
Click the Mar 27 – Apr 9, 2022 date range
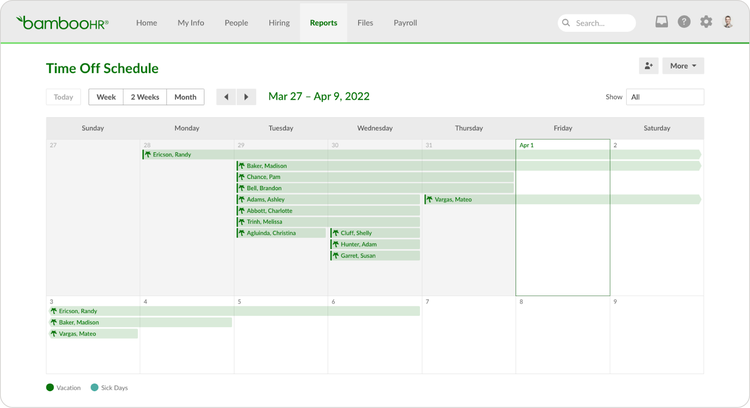[x=319, y=96]
